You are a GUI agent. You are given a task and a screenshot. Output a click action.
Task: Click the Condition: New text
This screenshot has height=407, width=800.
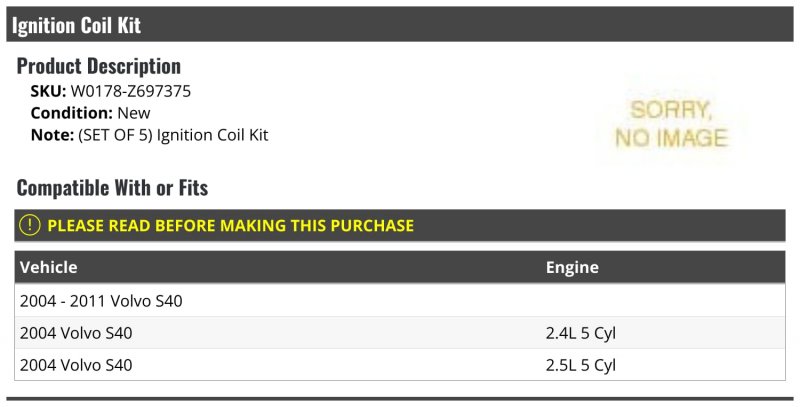tap(90, 113)
